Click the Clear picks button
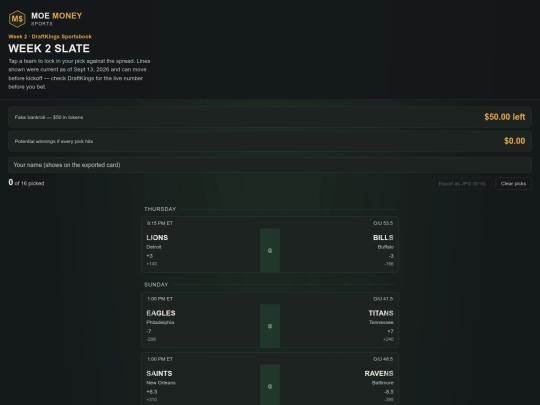540x405 pixels. coord(513,184)
